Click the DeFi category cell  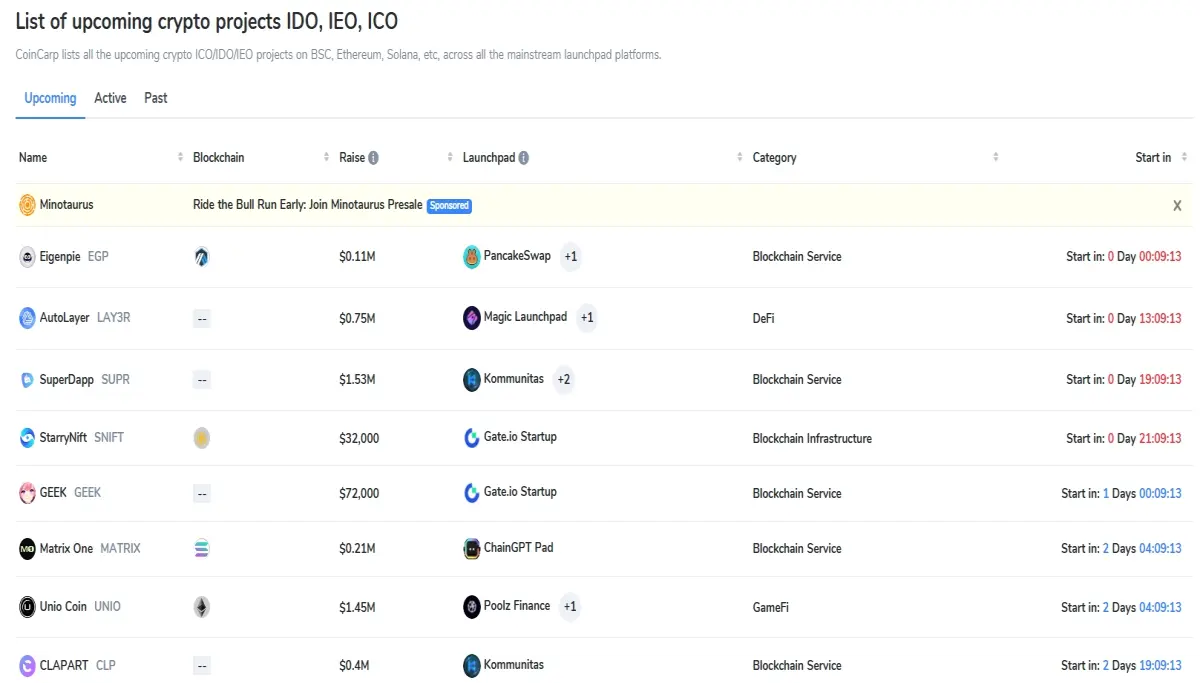[763, 318]
